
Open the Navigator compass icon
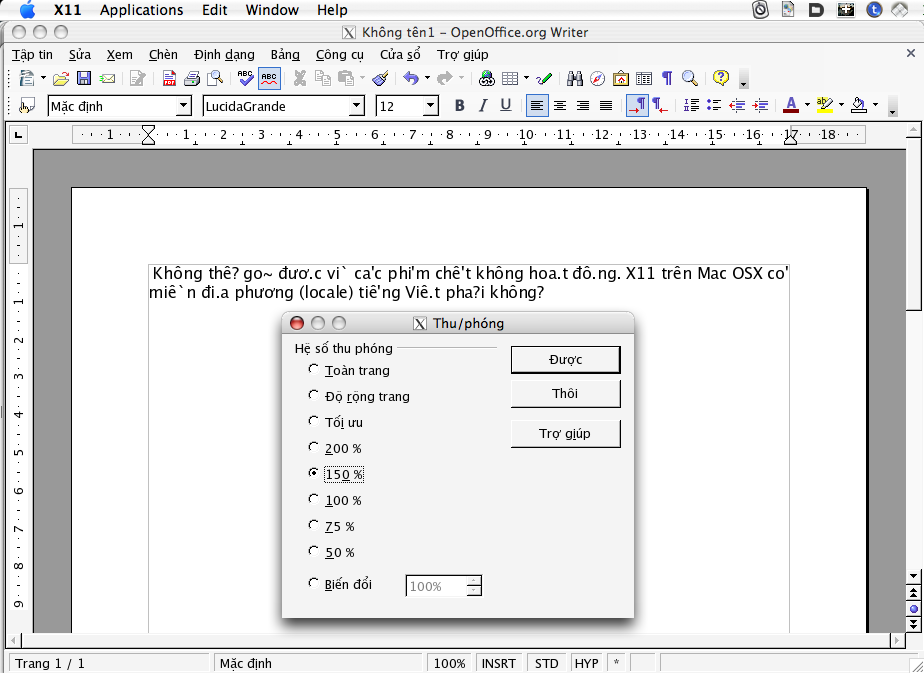(x=598, y=78)
